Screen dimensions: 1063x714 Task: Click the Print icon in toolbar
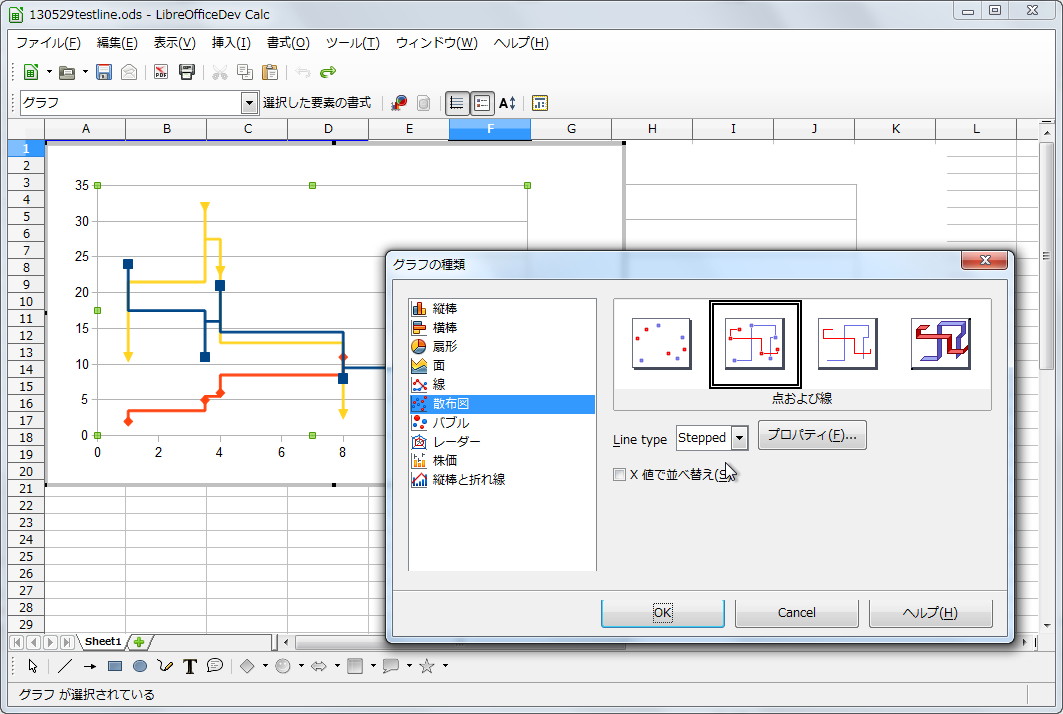[186, 72]
